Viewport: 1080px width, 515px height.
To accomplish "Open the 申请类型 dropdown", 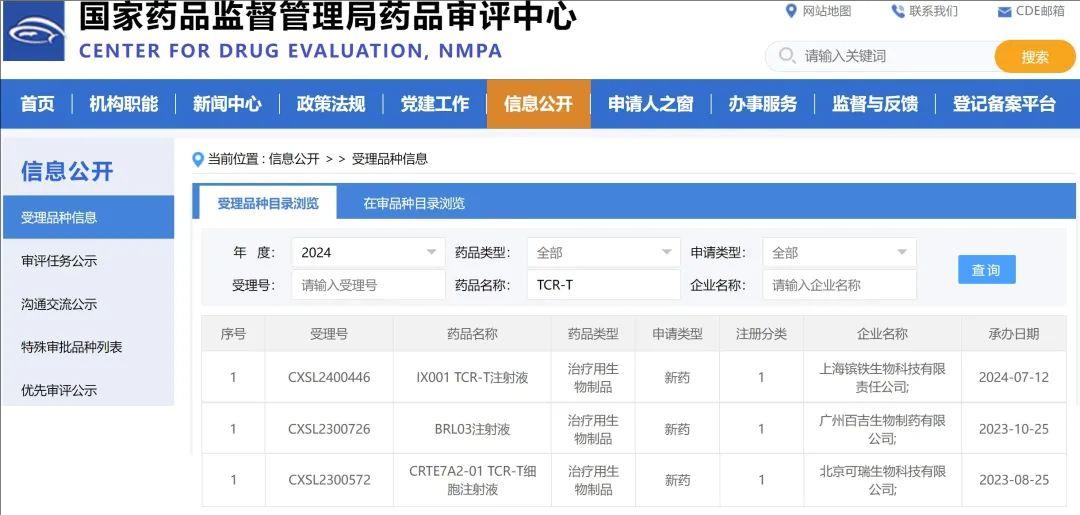I will [839, 253].
